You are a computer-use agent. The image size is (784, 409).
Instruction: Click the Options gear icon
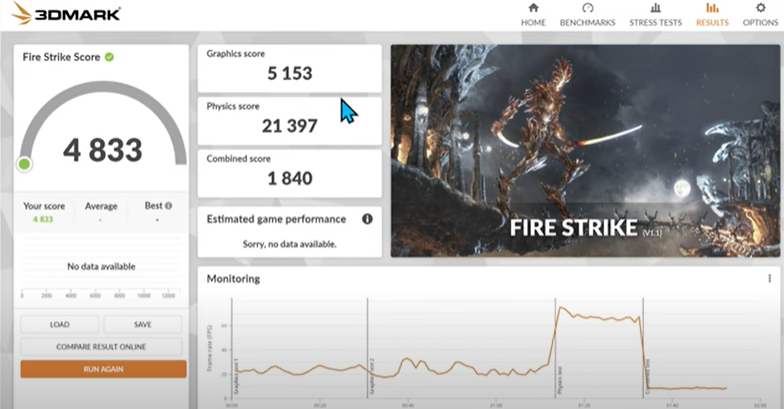coord(760,8)
